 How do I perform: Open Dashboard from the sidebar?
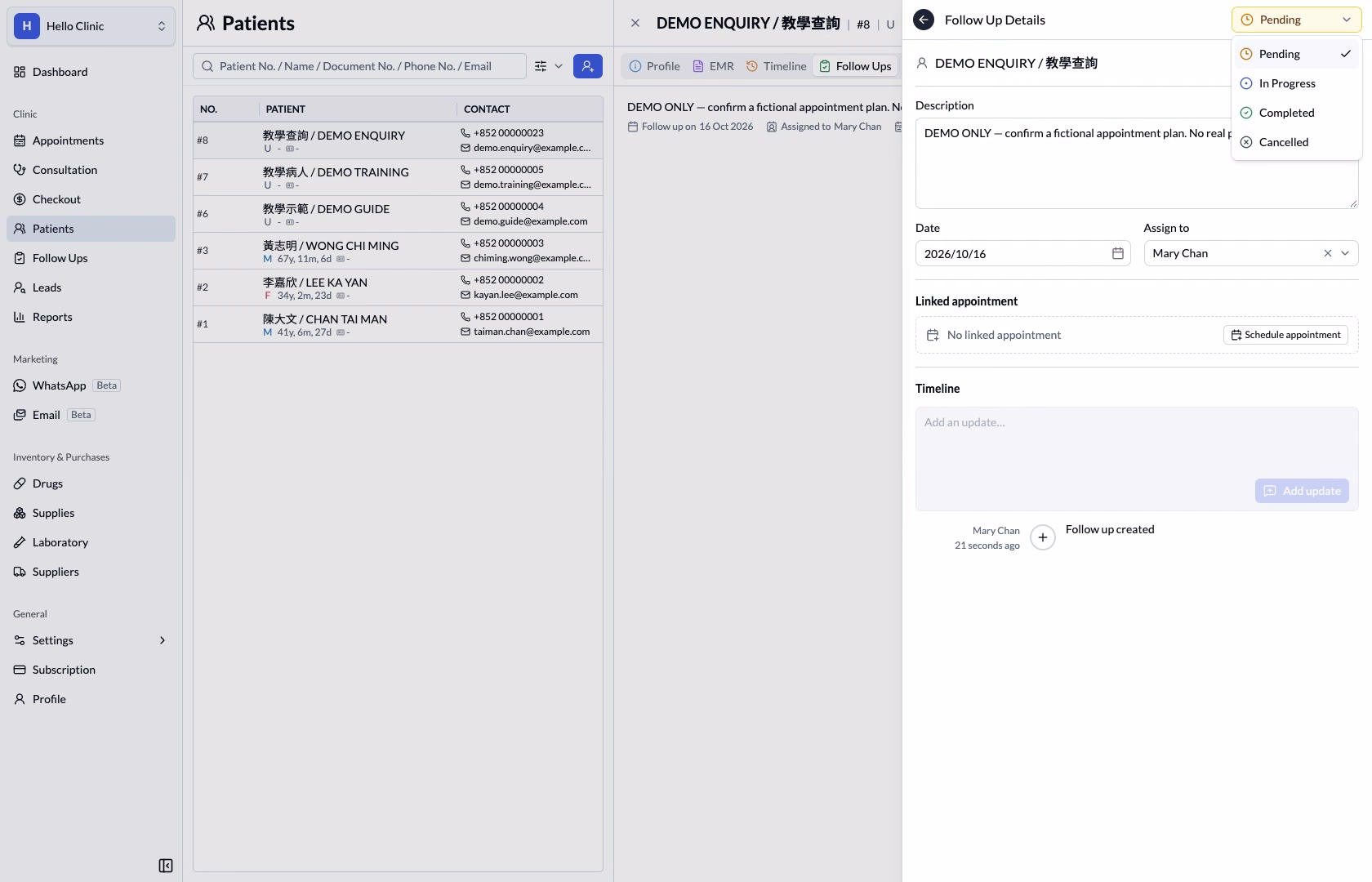(91, 72)
